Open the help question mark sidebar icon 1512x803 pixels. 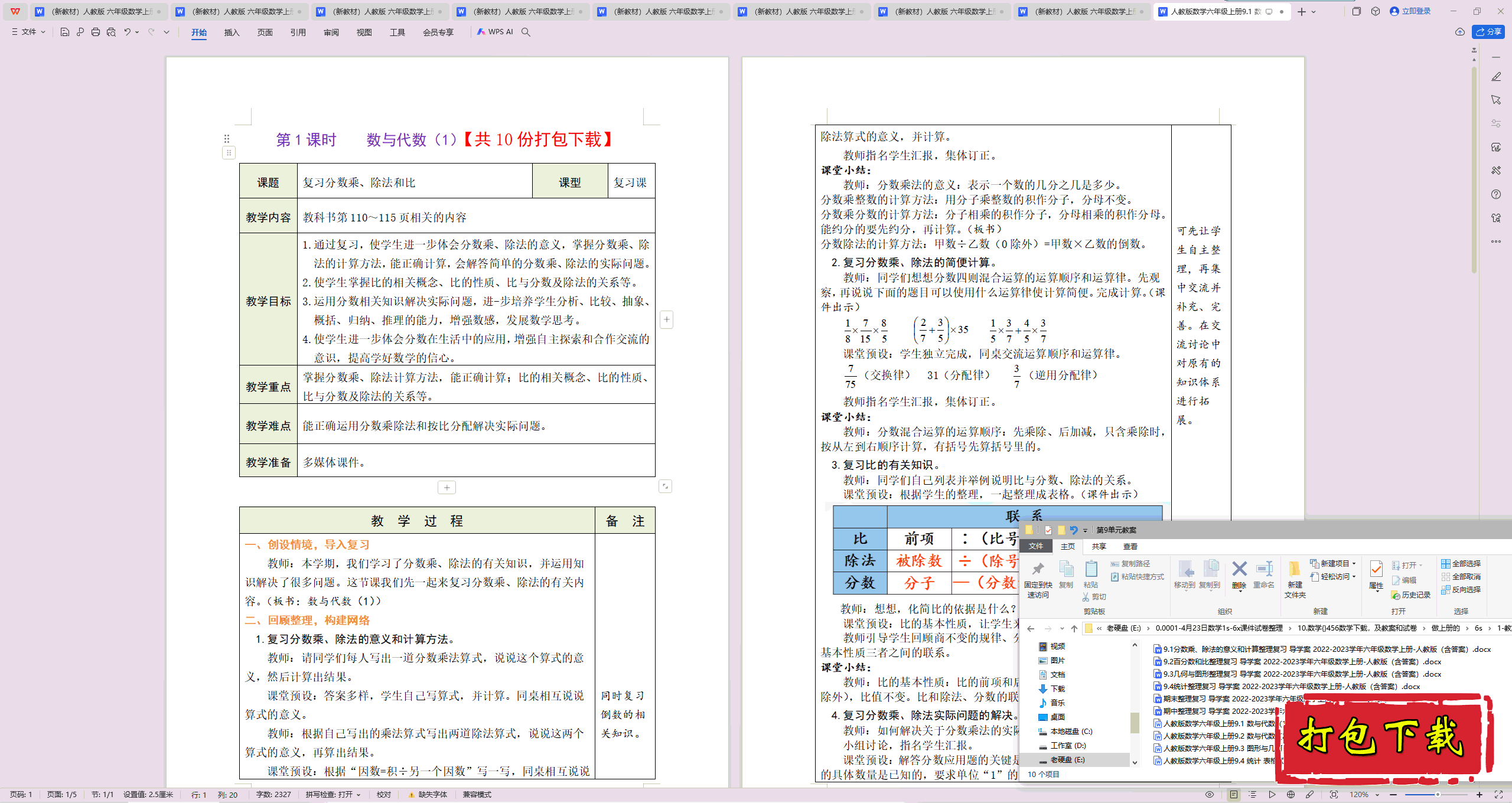(x=1496, y=194)
